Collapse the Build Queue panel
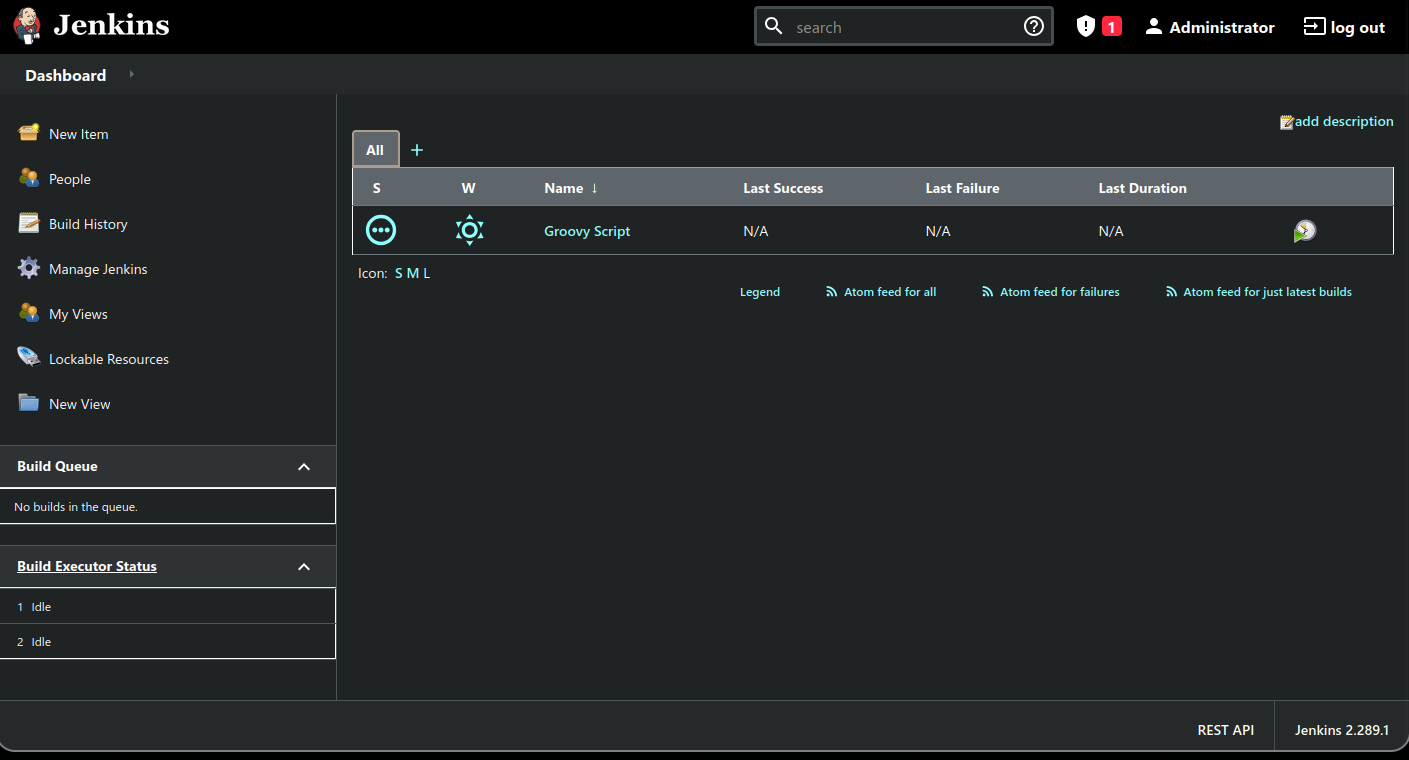Screen dimensions: 1409x760 304,467
